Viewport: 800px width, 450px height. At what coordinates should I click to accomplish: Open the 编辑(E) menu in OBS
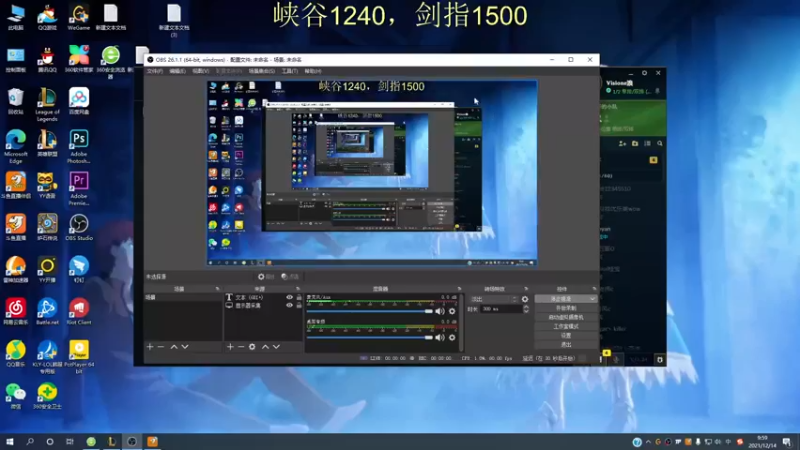click(x=178, y=71)
